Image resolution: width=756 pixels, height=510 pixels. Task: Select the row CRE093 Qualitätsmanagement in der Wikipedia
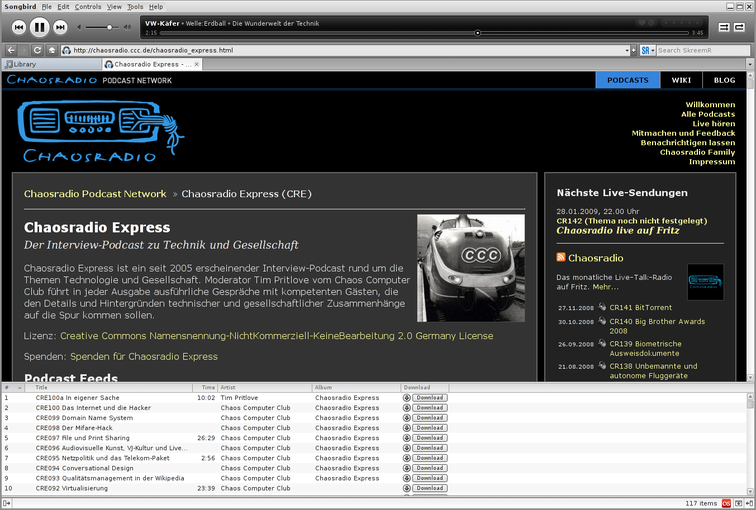(374, 478)
